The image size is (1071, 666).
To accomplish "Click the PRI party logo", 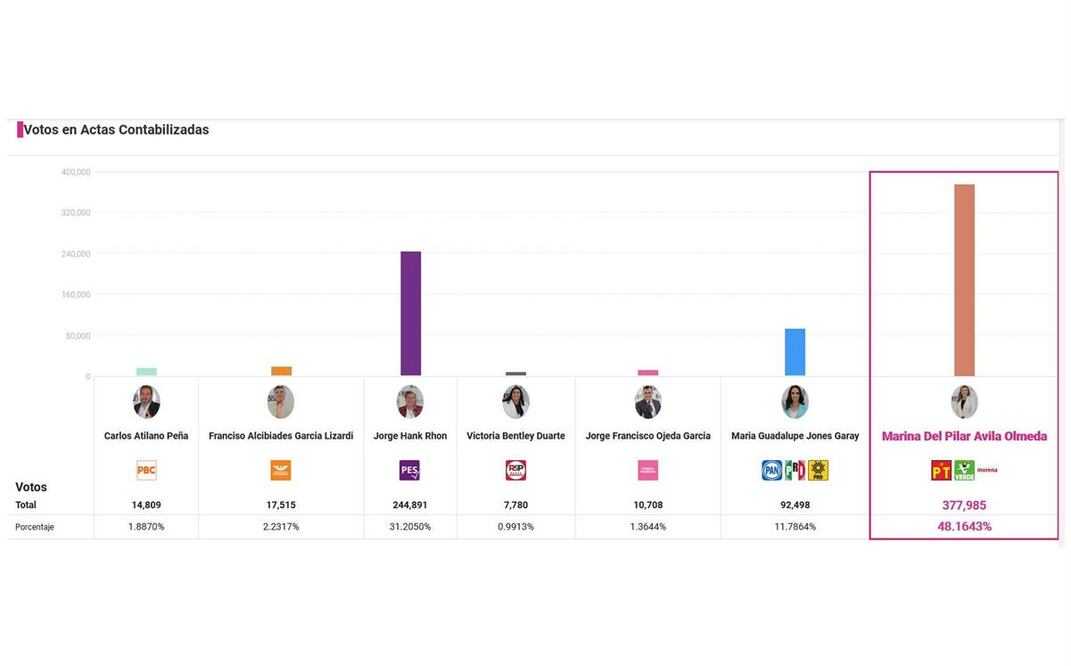I will point(795,470).
